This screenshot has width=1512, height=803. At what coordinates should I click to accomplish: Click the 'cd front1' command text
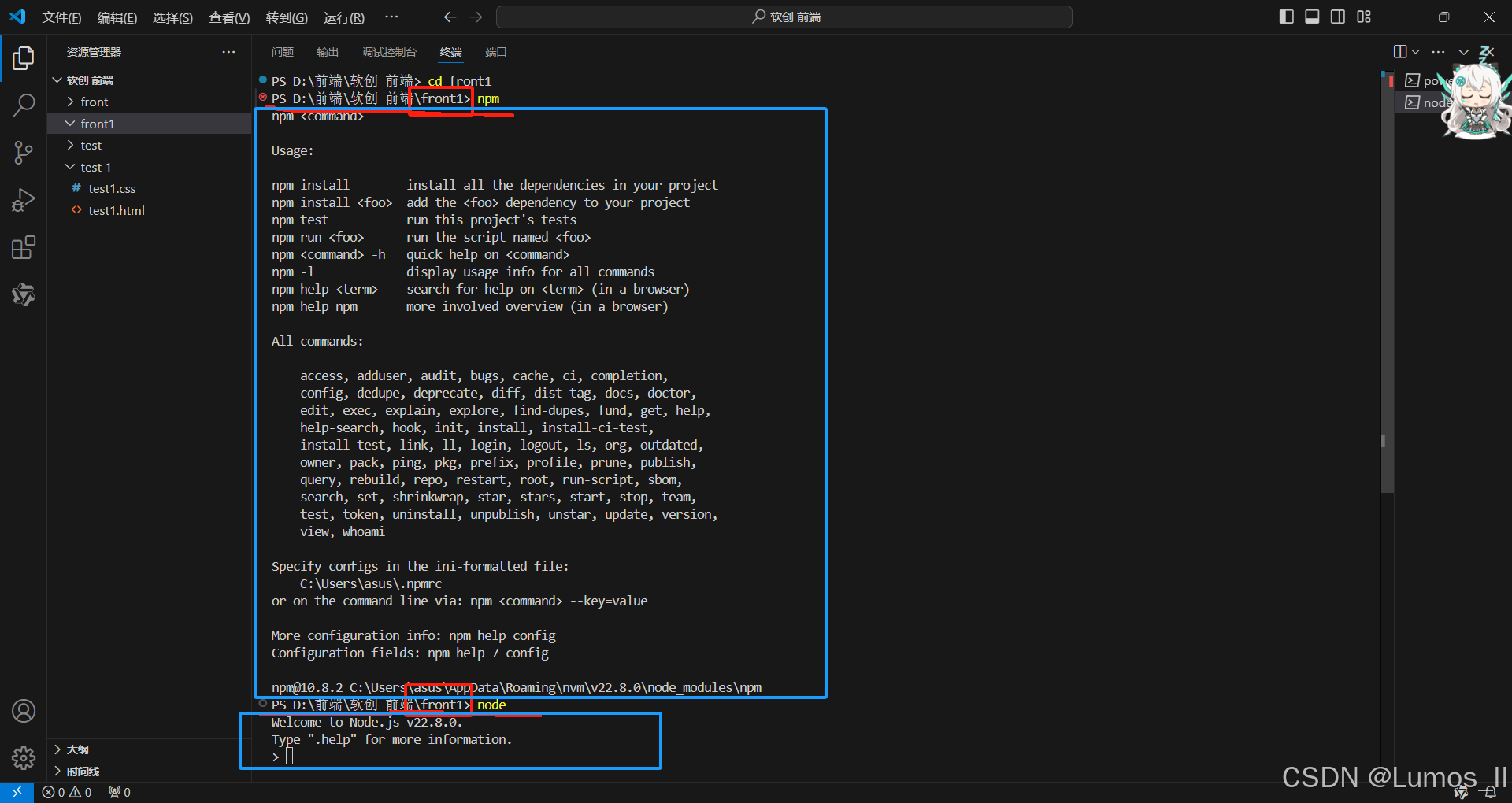460,81
